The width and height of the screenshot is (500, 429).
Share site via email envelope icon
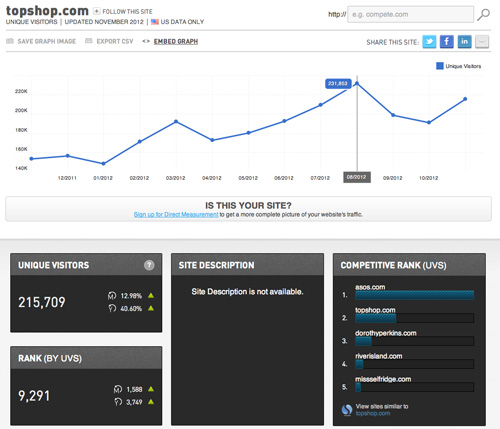pyautogui.click(x=482, y=42)
